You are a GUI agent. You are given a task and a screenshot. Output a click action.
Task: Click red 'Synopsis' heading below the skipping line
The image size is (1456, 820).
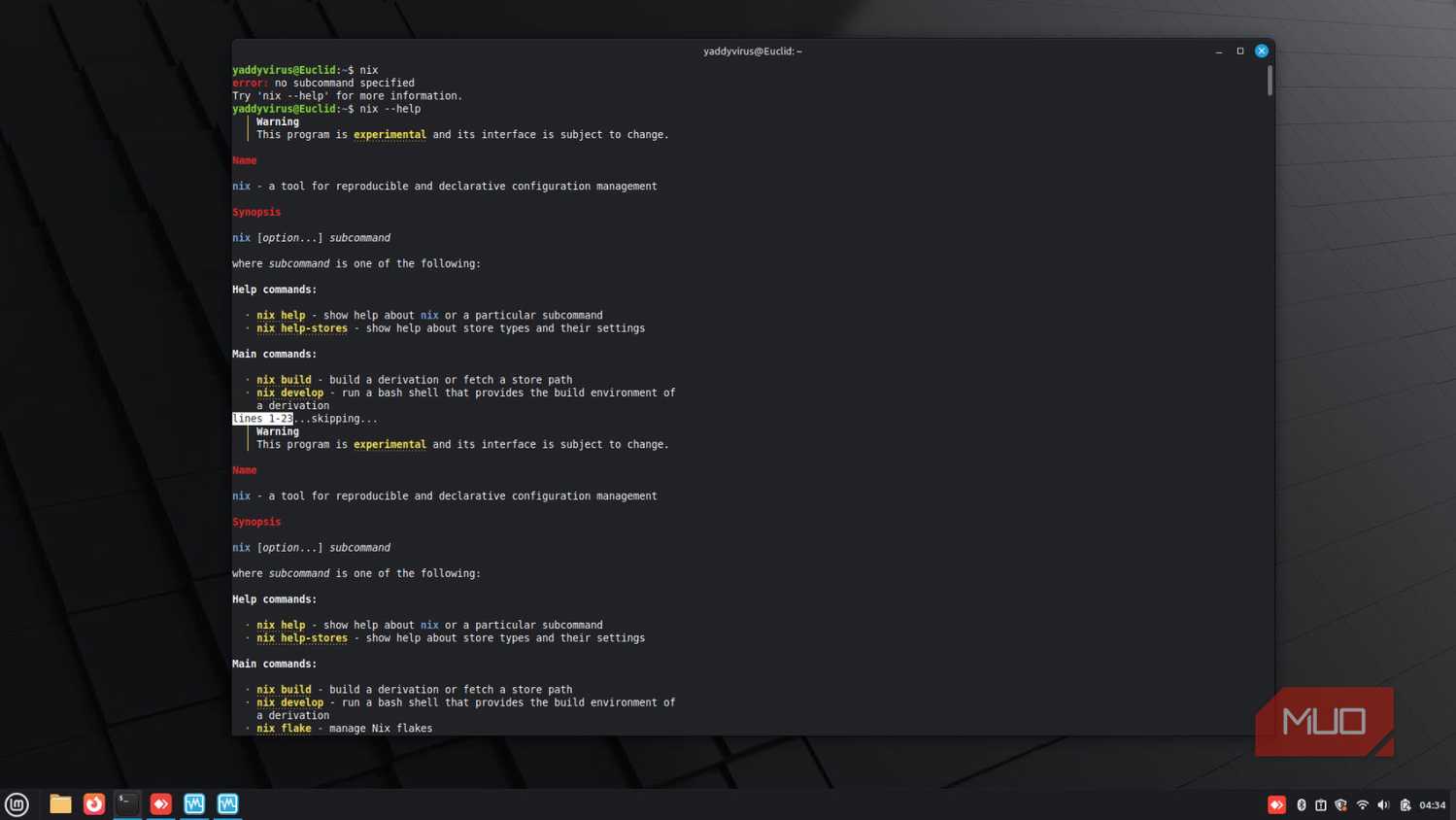point(256,522)
